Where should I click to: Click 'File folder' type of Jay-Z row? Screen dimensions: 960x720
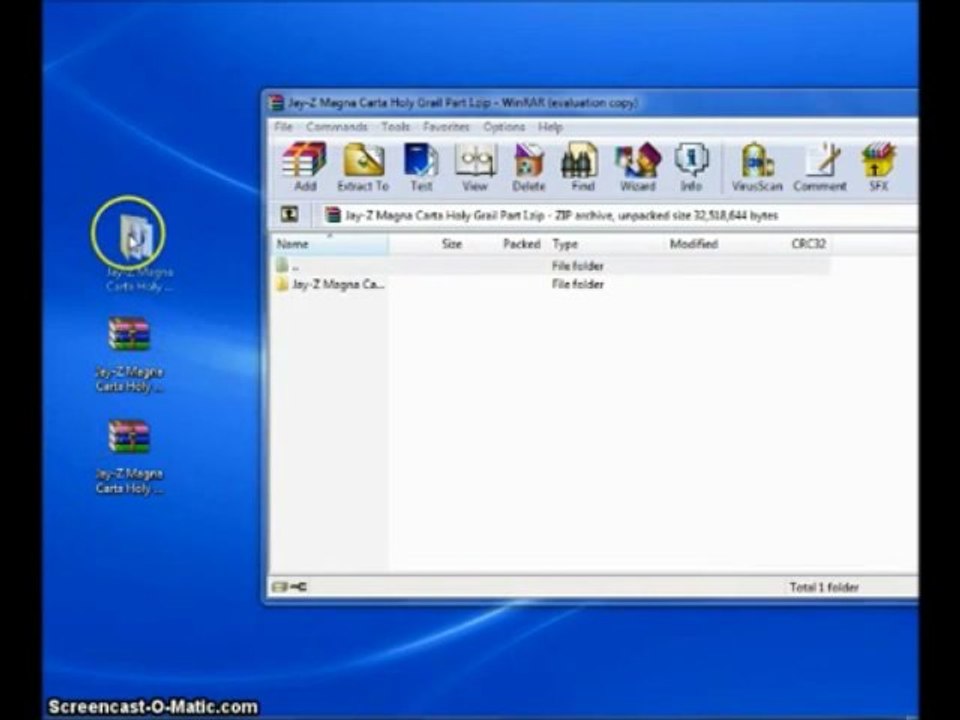pyautogui.click(x=577, y=284)
